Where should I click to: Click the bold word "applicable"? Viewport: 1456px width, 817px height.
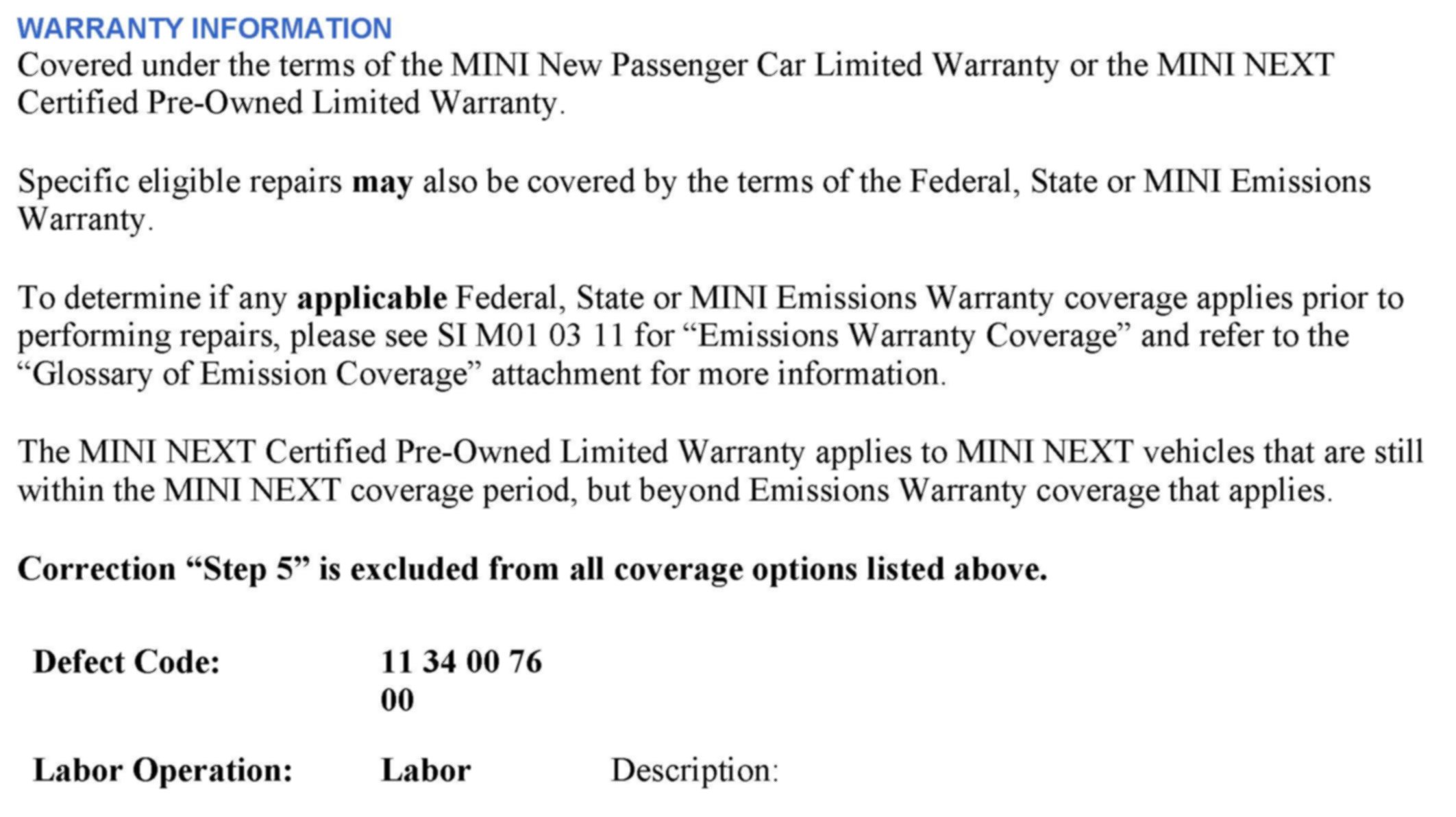371,299
